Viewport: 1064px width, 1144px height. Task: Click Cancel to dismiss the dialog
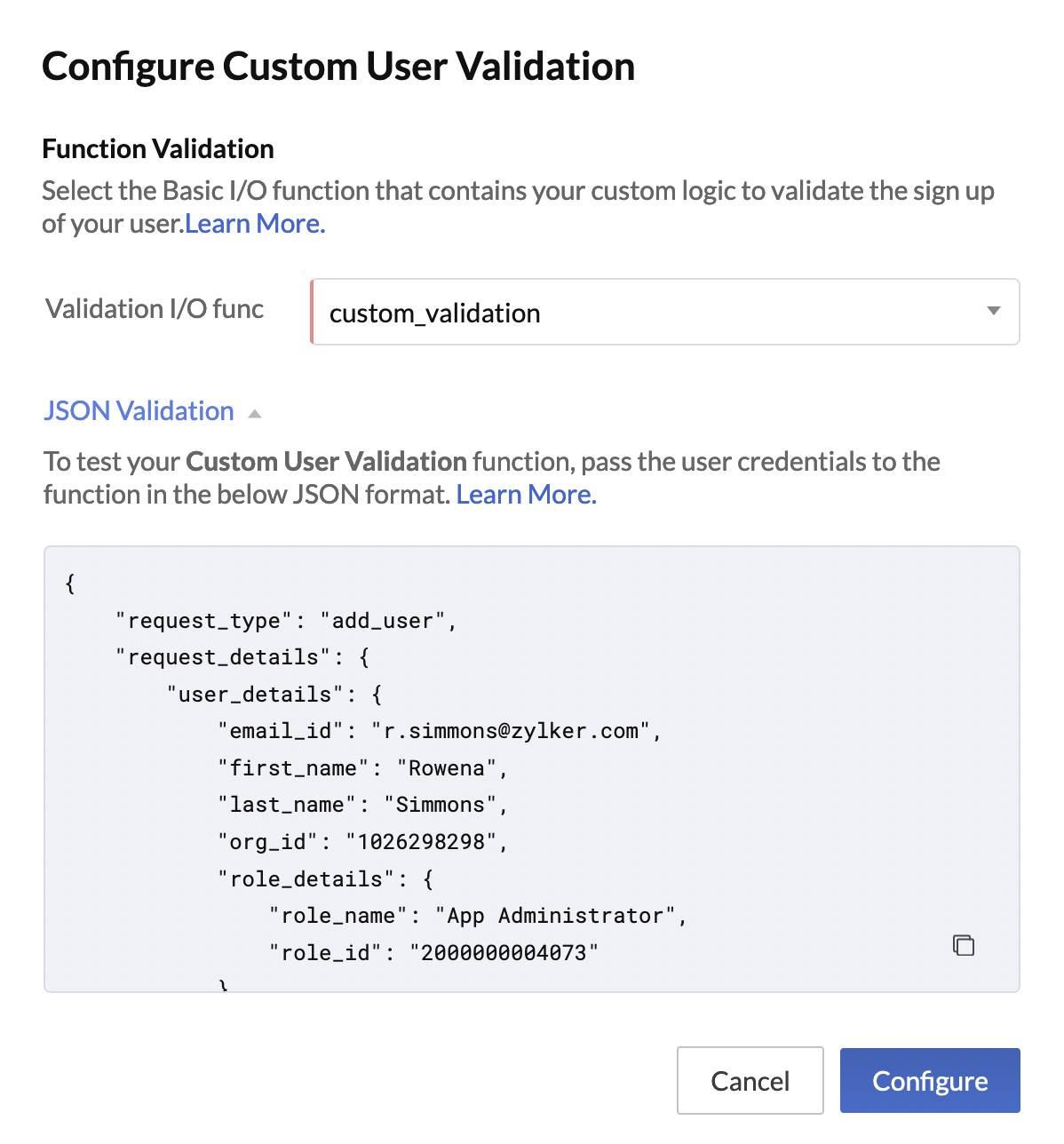point(750,1080)
